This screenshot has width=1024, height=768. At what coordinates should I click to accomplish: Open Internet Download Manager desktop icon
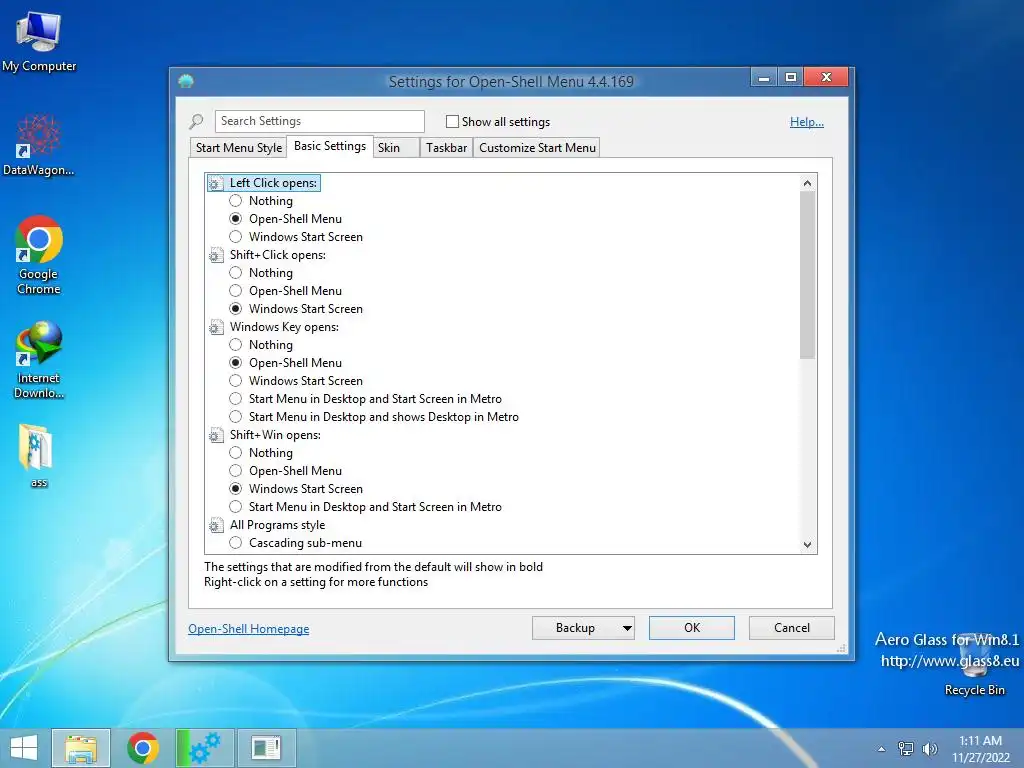click(x=39, y=359)
